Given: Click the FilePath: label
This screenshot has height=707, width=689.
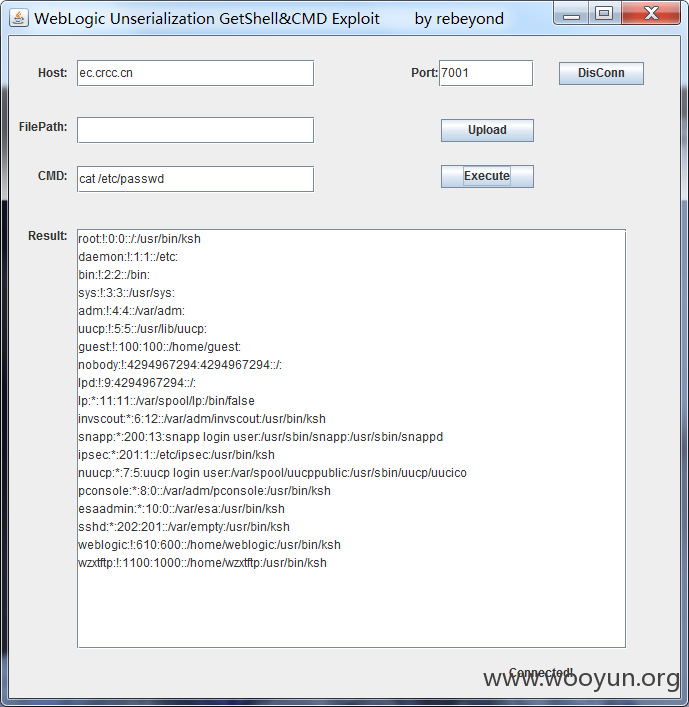Looking at the screenshot, I should coord(43,127).
